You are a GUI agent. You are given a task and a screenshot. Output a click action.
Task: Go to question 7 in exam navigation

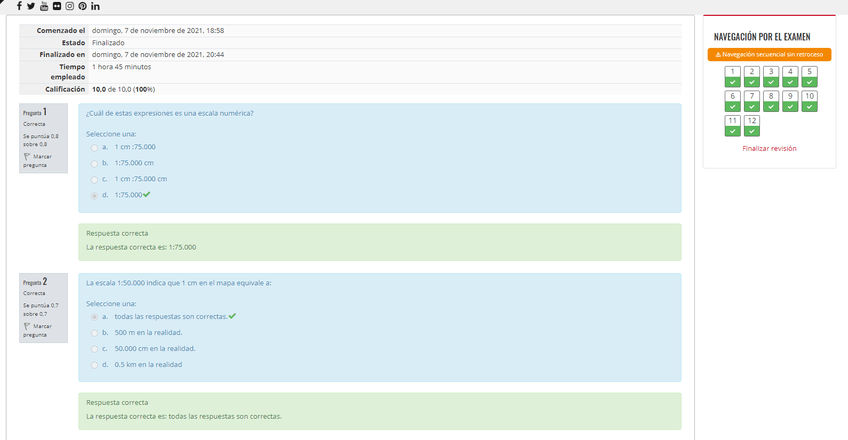pyautogui.click(x=752, y=101)
